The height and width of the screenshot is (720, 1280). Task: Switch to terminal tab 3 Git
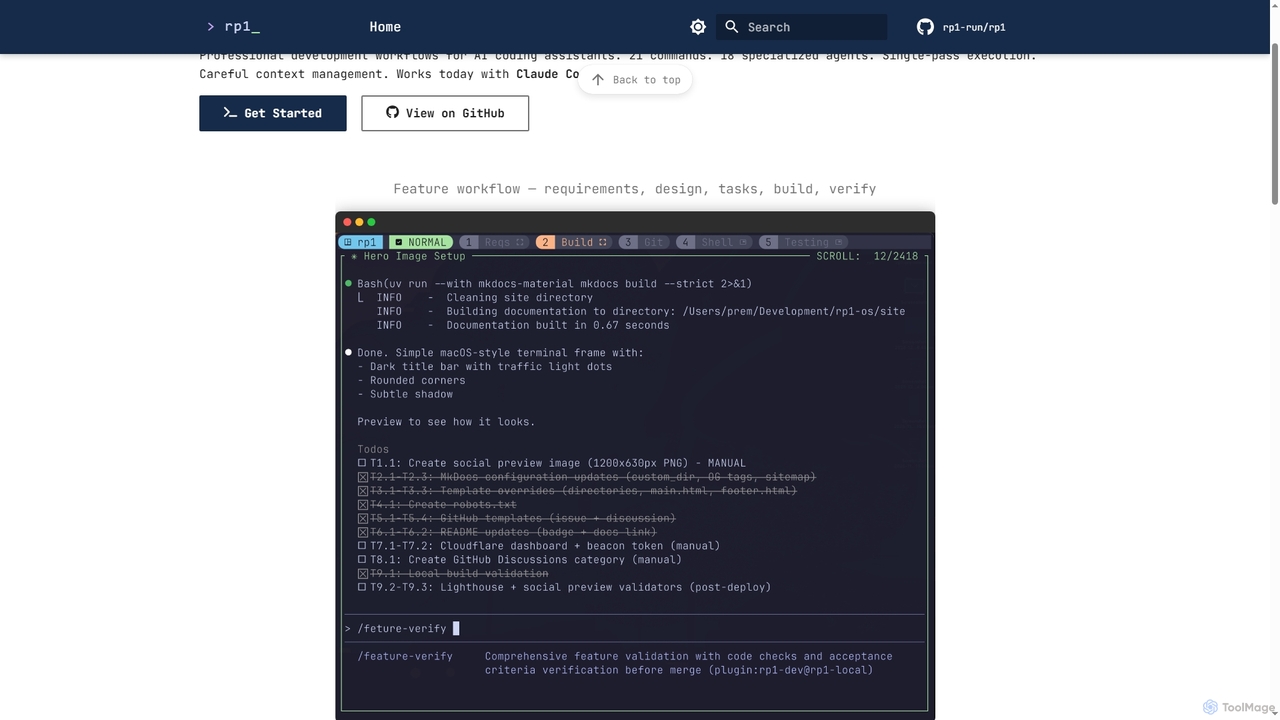[644, 242]
